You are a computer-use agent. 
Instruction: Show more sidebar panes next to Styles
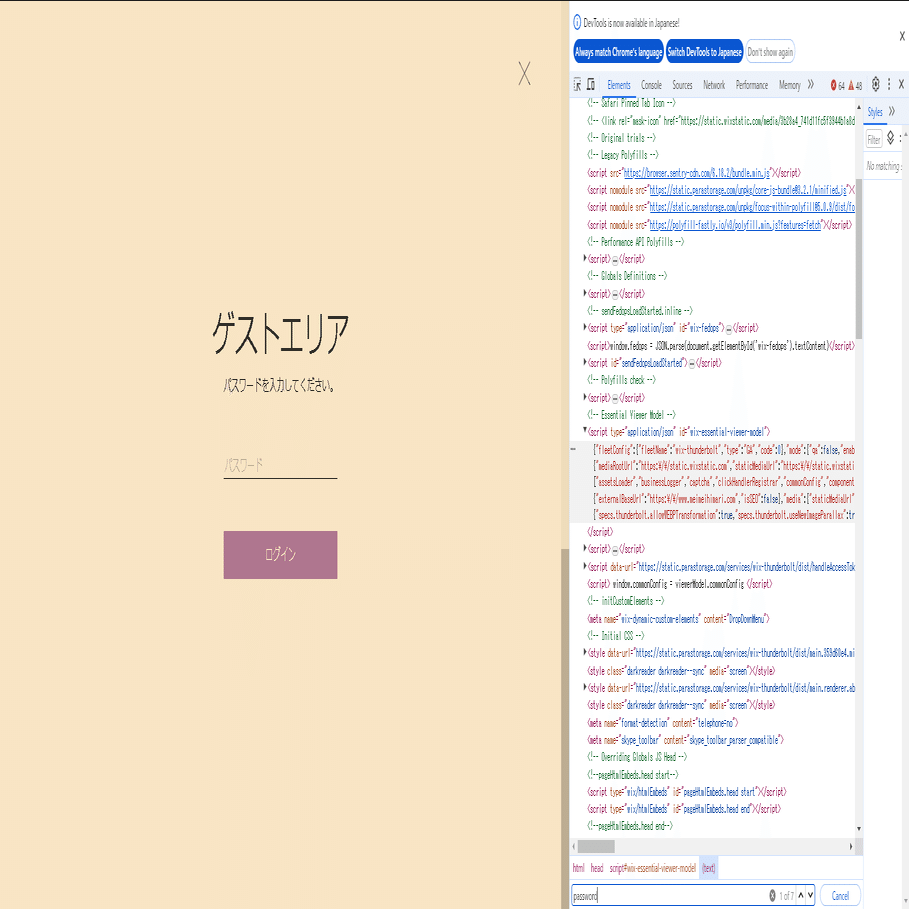coord(892,111)
